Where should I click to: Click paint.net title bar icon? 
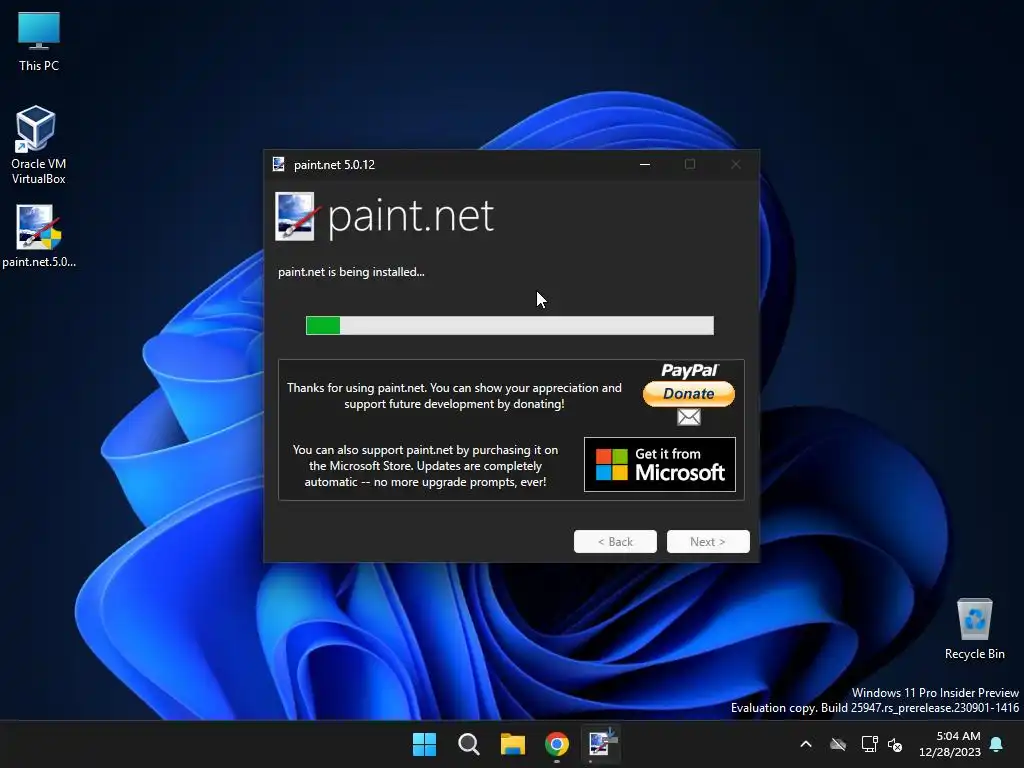pyautogui.click(x=279, y=165)
